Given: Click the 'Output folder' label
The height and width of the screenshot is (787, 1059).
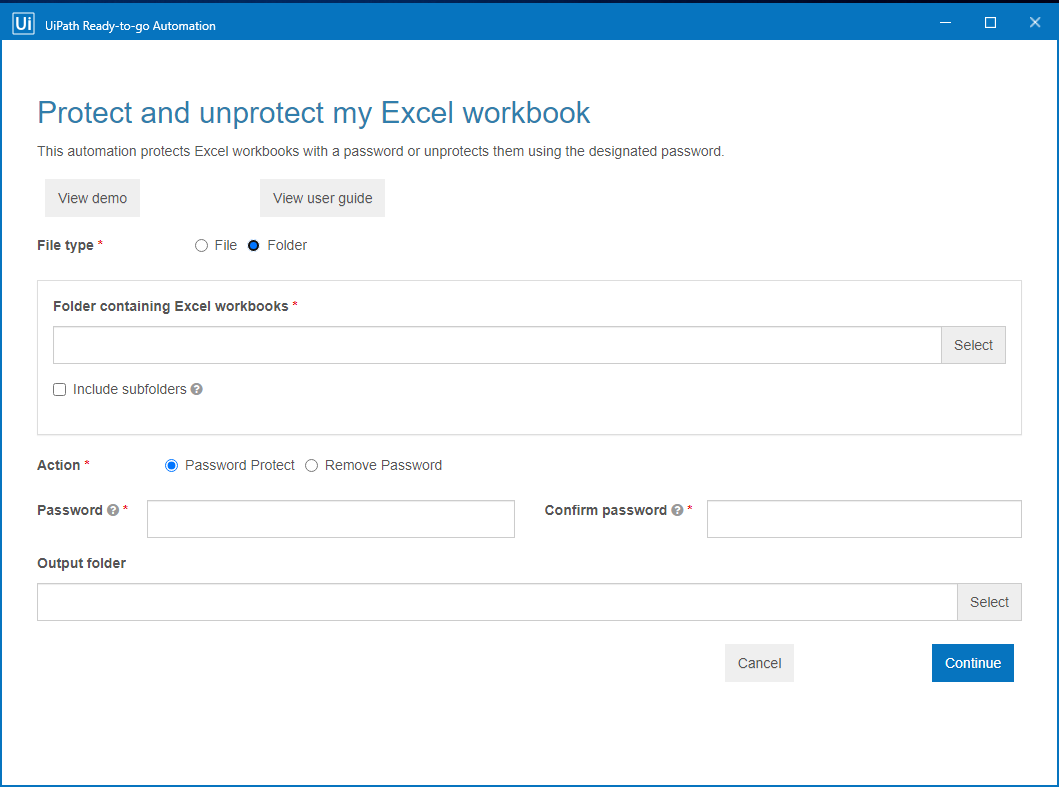Looking at the screenshot, I should 82,563.
